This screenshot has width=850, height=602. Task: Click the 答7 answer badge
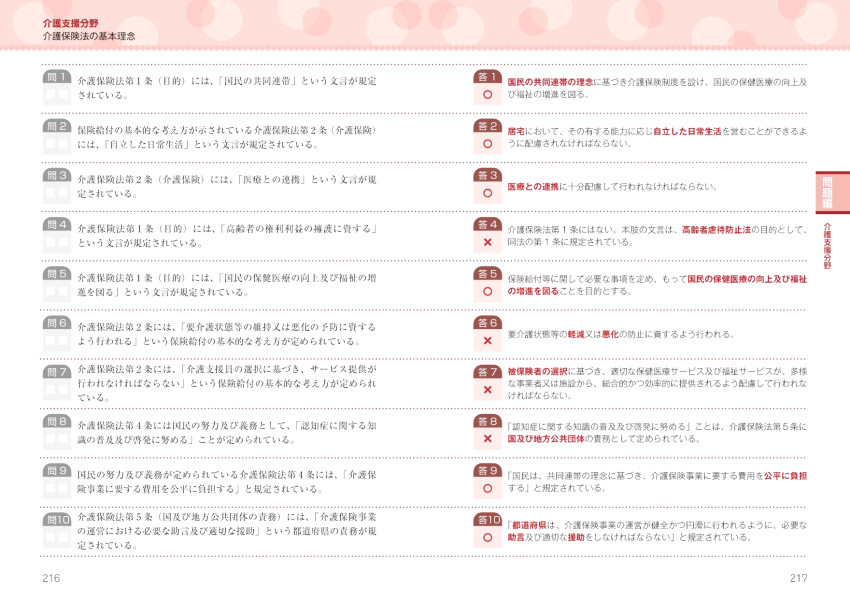point(487,372)
